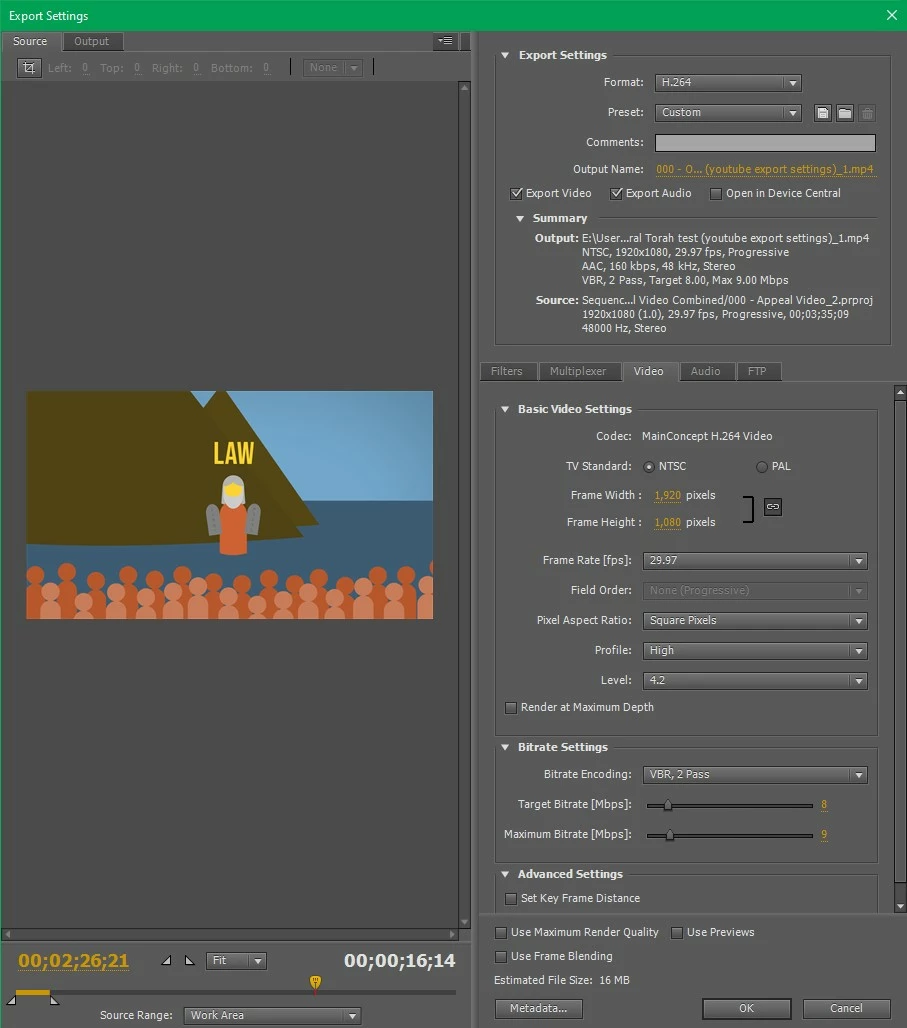907x1028 pixels.
Task: Switch to the Source tab
Action: 30,41
